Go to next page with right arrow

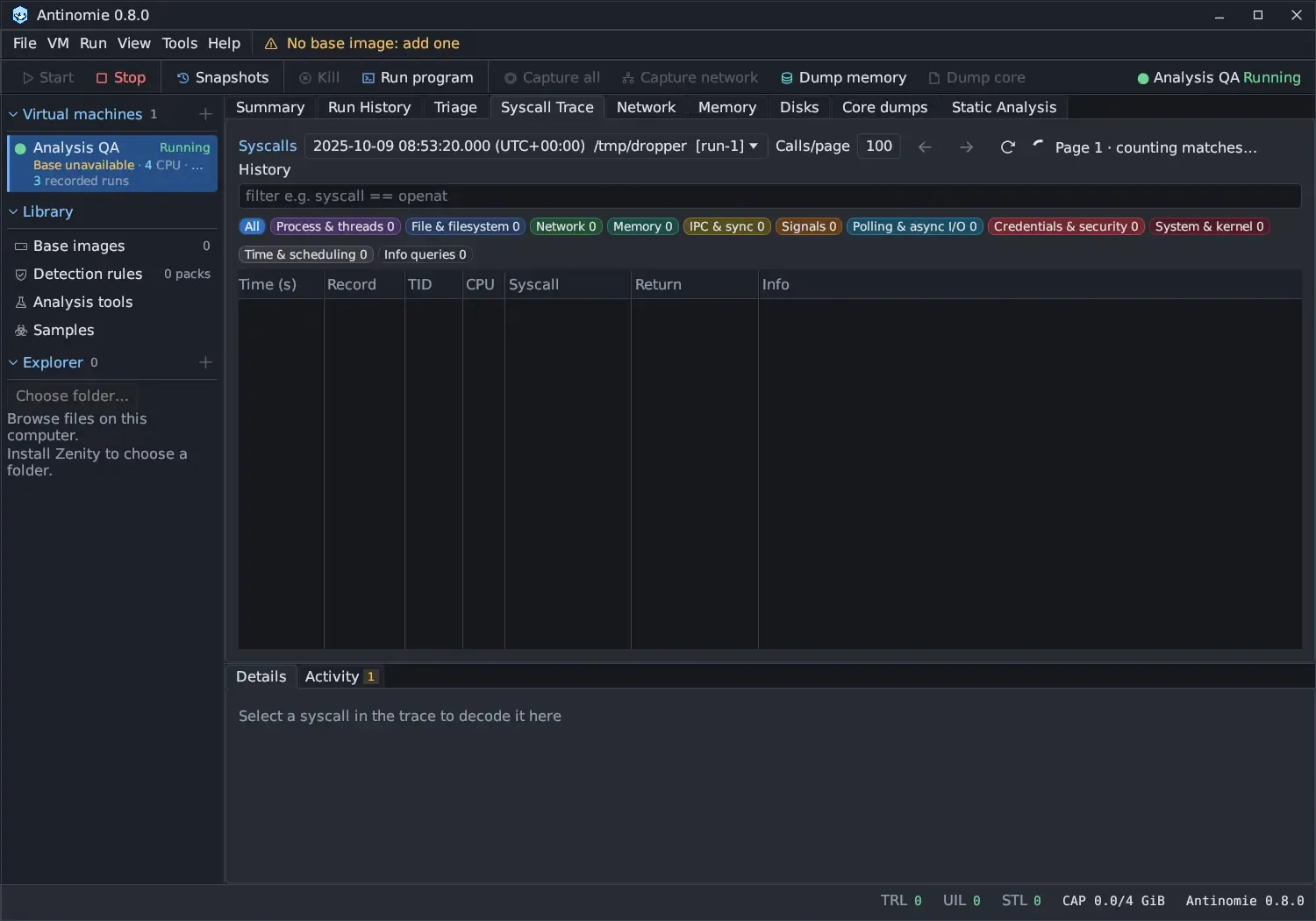pyautogui.click(x=966, y=146)
